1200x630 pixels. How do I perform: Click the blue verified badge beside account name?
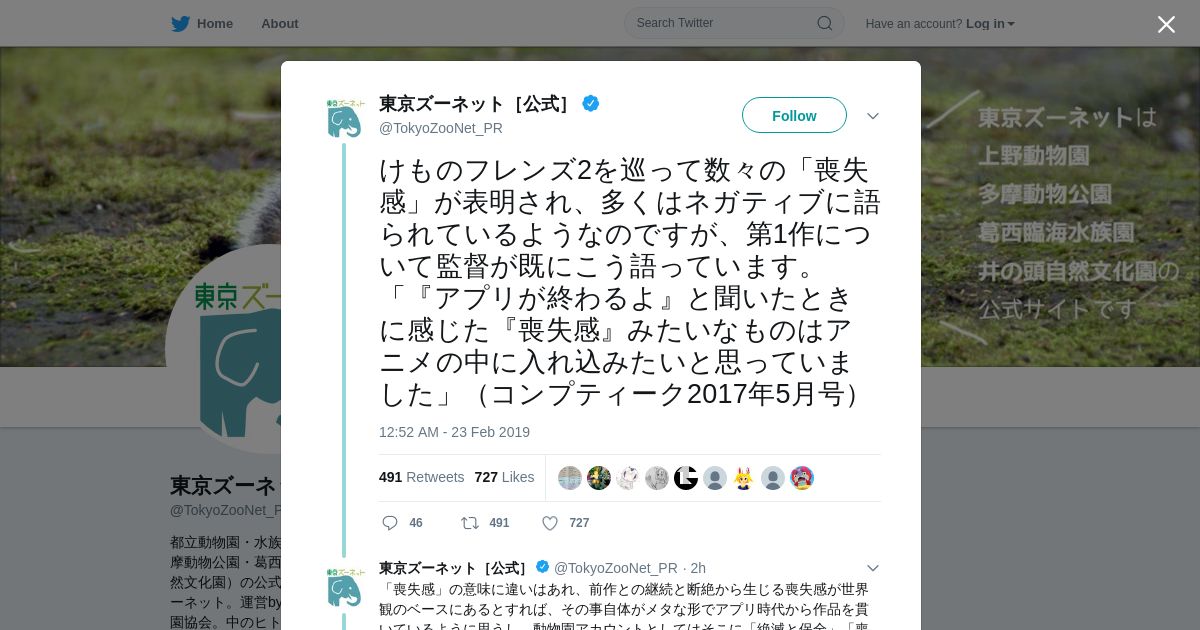pos(591,103)
